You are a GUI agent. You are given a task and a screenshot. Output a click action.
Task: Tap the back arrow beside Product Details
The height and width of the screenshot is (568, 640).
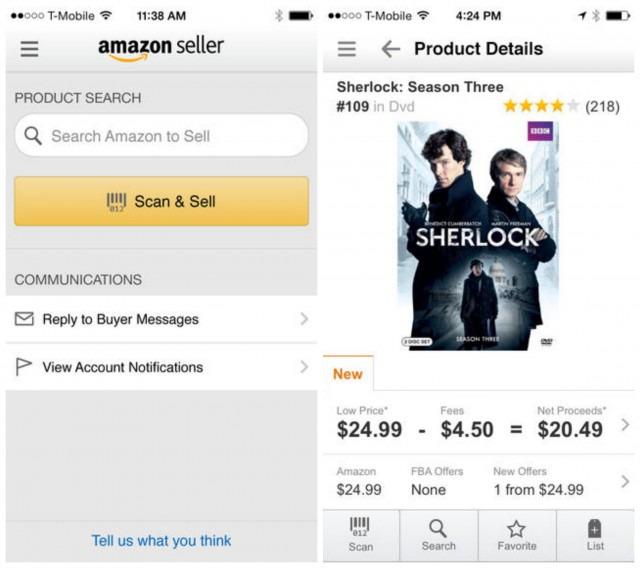point(390,49)
